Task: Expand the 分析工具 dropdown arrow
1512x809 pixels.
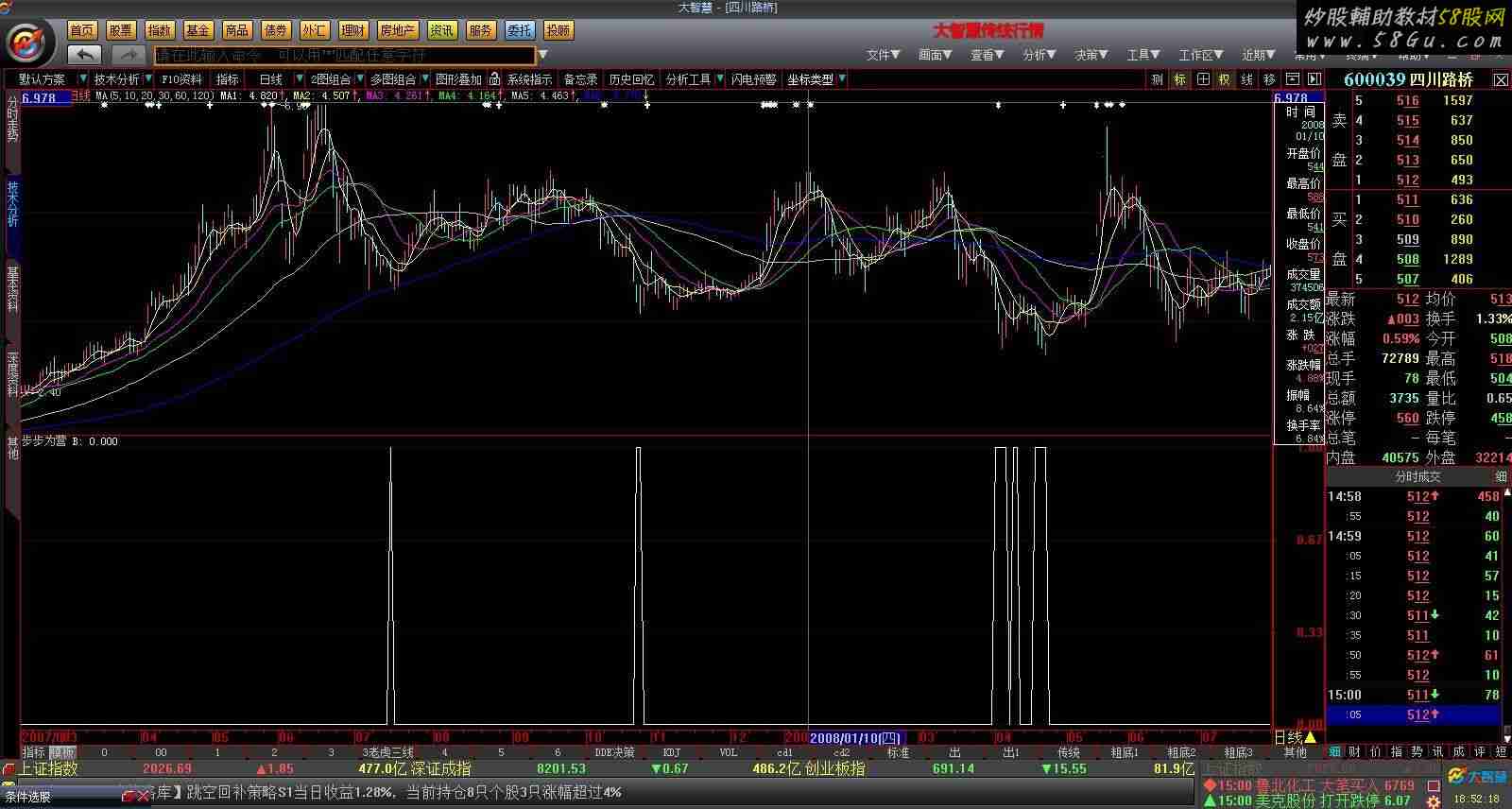Action: click(x=720, y=79)
